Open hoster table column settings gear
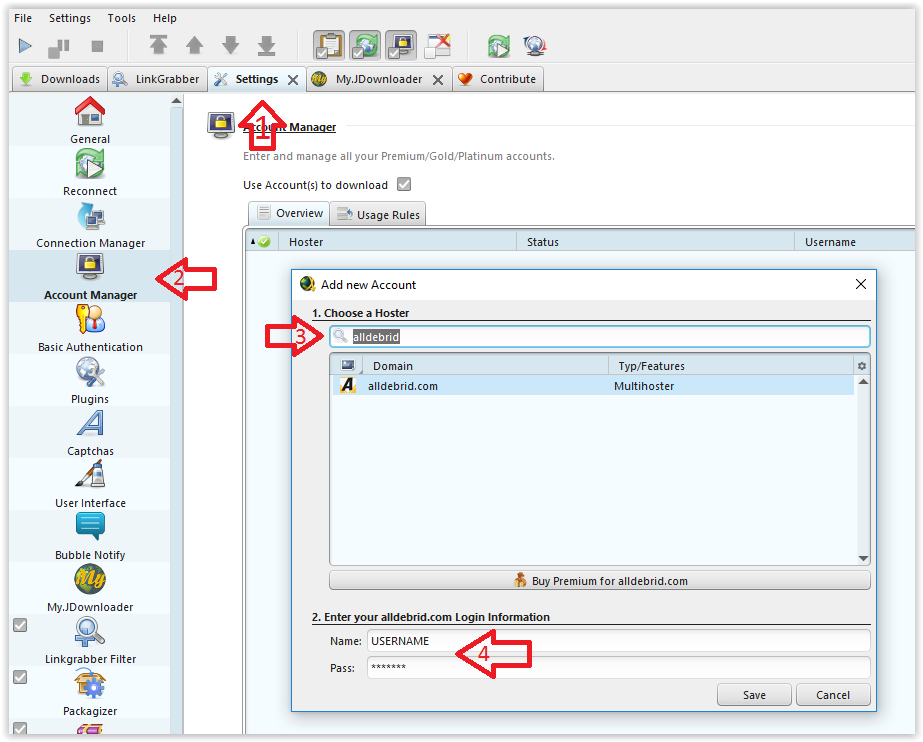Viewport: 923px width, 742px height. [x=862, y=366]
